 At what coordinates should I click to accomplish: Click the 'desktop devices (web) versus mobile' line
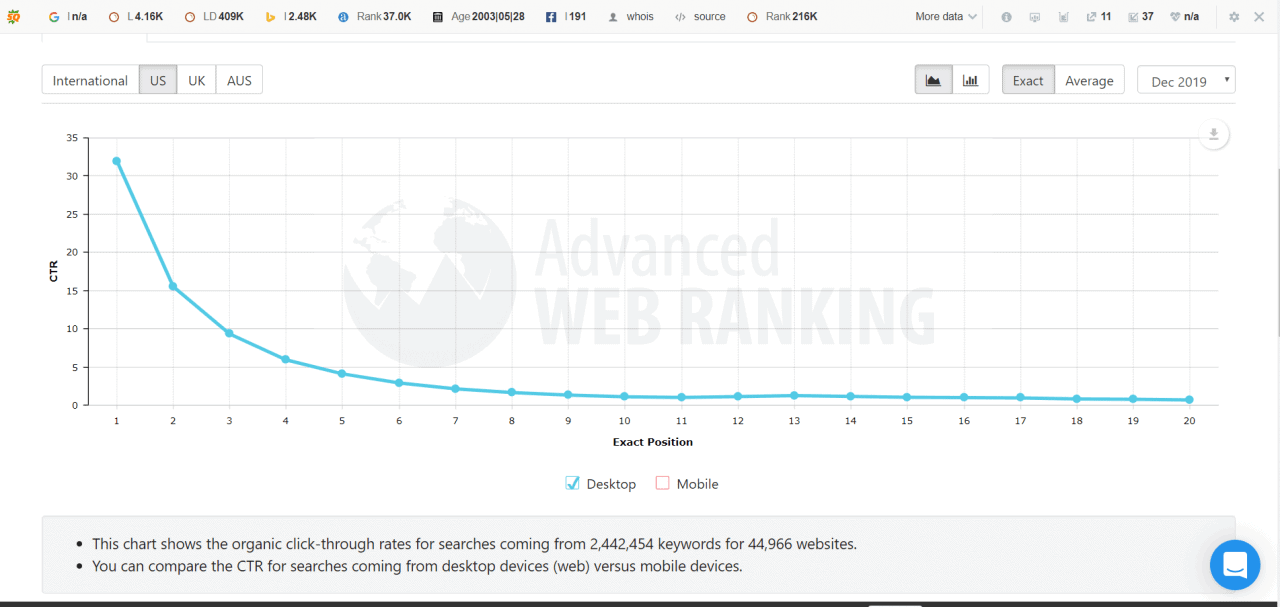(x=417, y=566)
